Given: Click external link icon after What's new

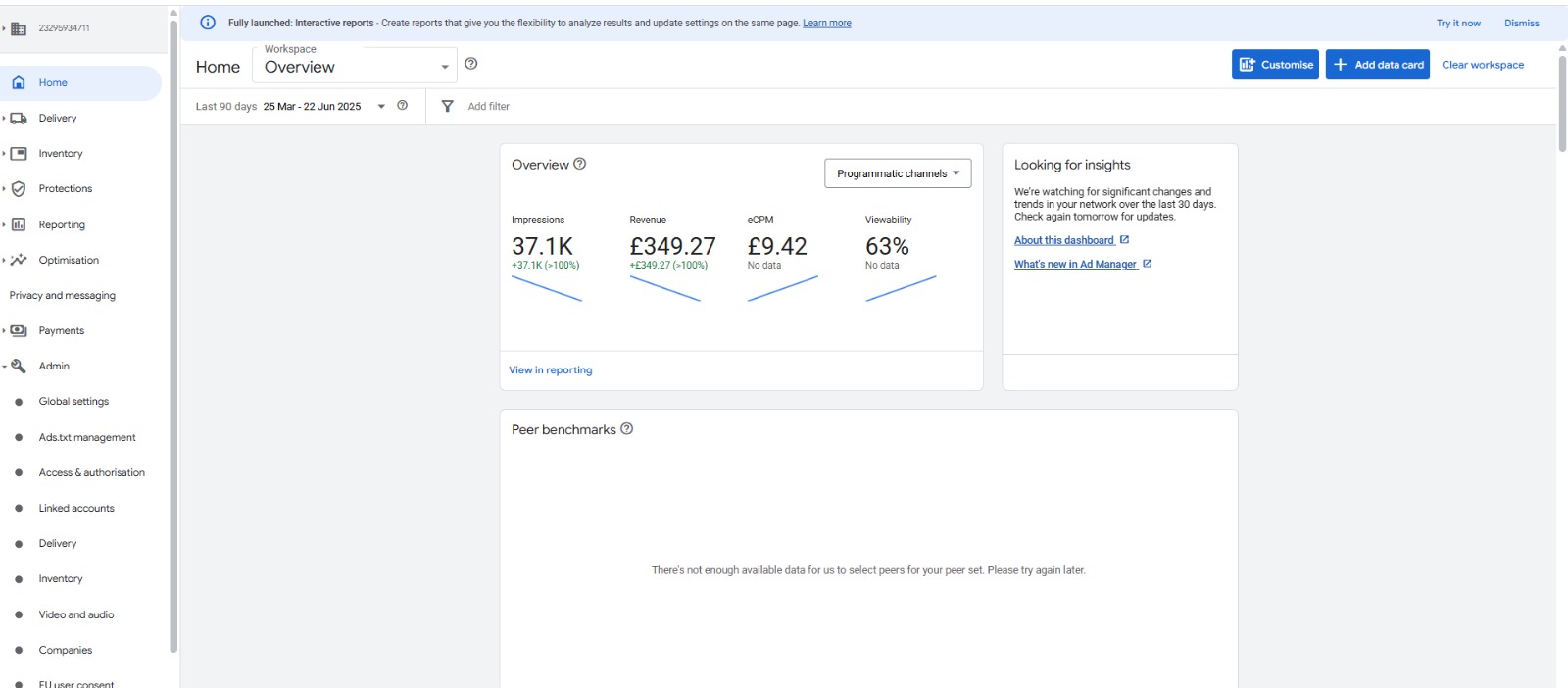Looking at the screenshot, I should [1148, 264].
